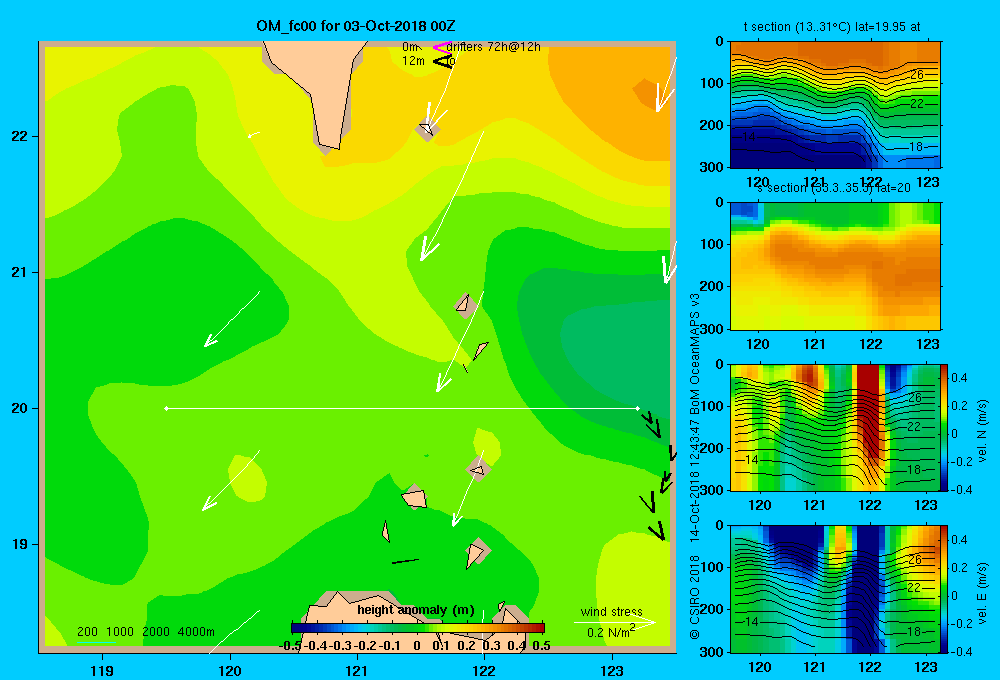Click the 'vel. E (m/s)' axis label
The width and height of the screenshot is (1000, 680).
pos(982,592)
